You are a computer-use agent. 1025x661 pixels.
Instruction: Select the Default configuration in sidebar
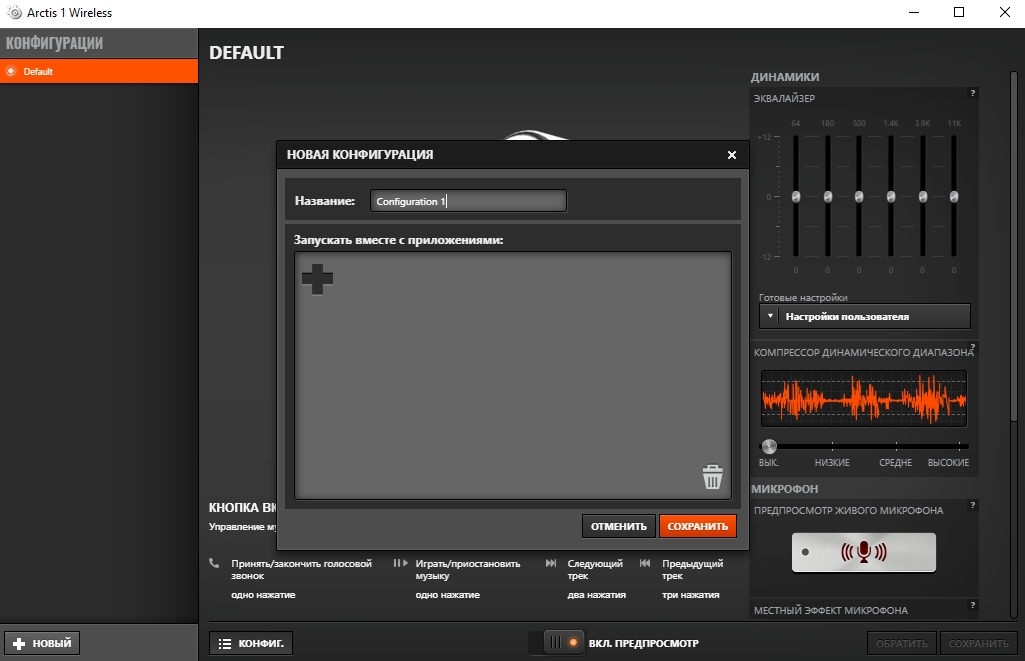tap(99, 71)
